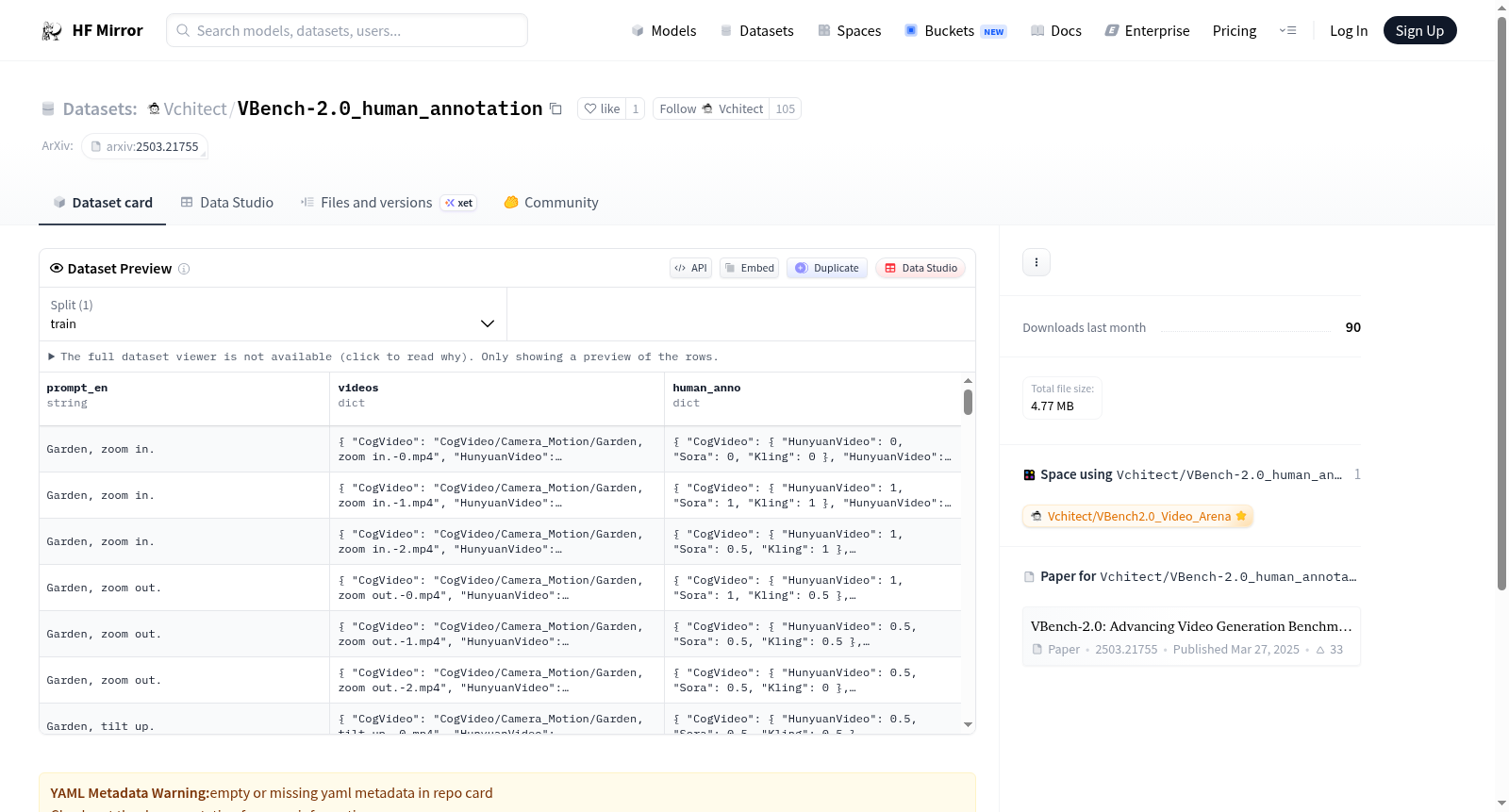Open the Vchitect/VBench2.0_Video_Arena space
1509x812 pixels.
(x=1137, y=517)
